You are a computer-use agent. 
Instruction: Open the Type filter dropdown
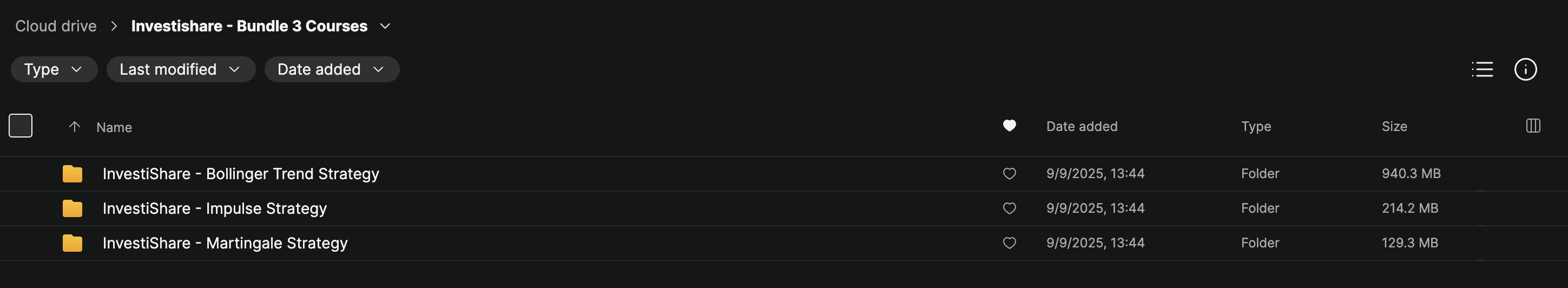click(54, 69)
